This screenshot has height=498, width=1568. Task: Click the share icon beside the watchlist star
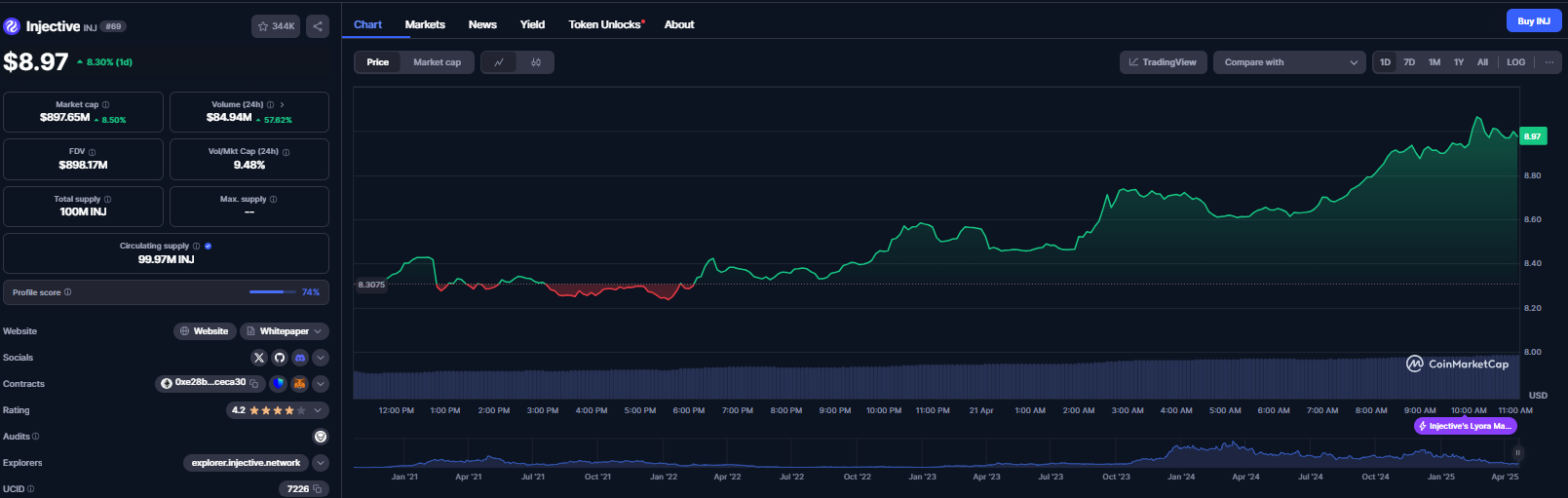(318, 26)
